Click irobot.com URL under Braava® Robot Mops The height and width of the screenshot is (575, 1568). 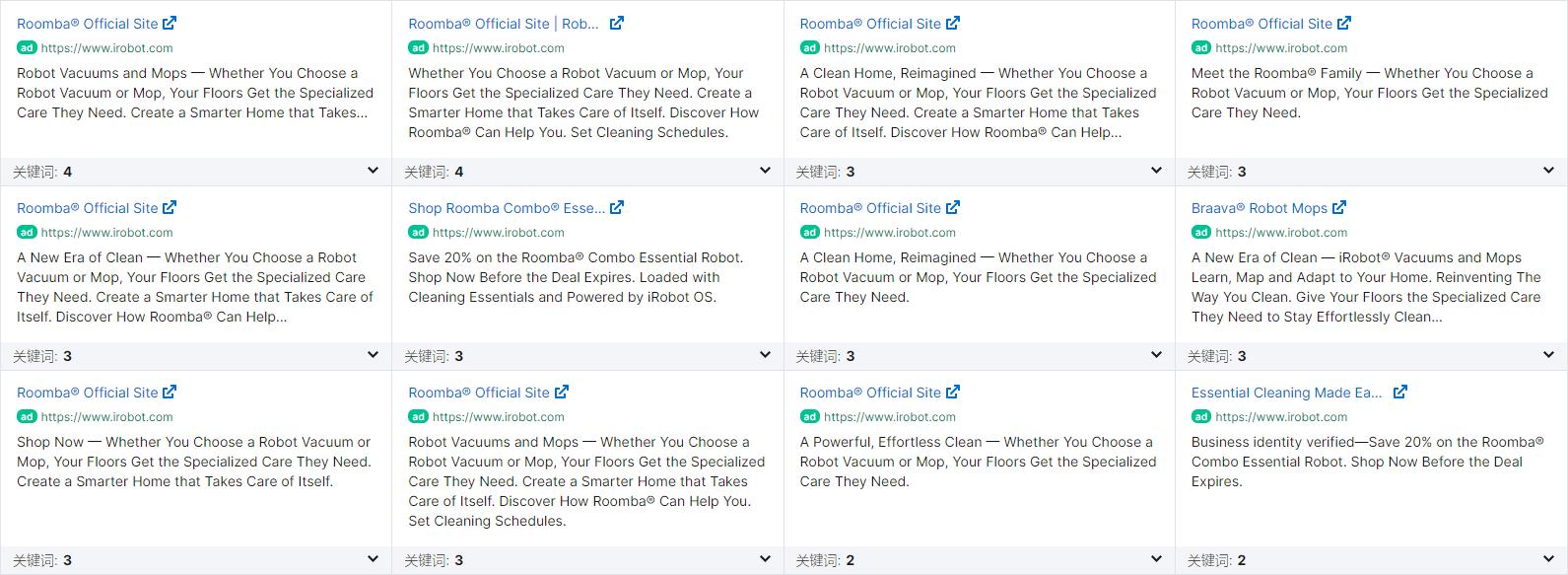[1281, 233]
